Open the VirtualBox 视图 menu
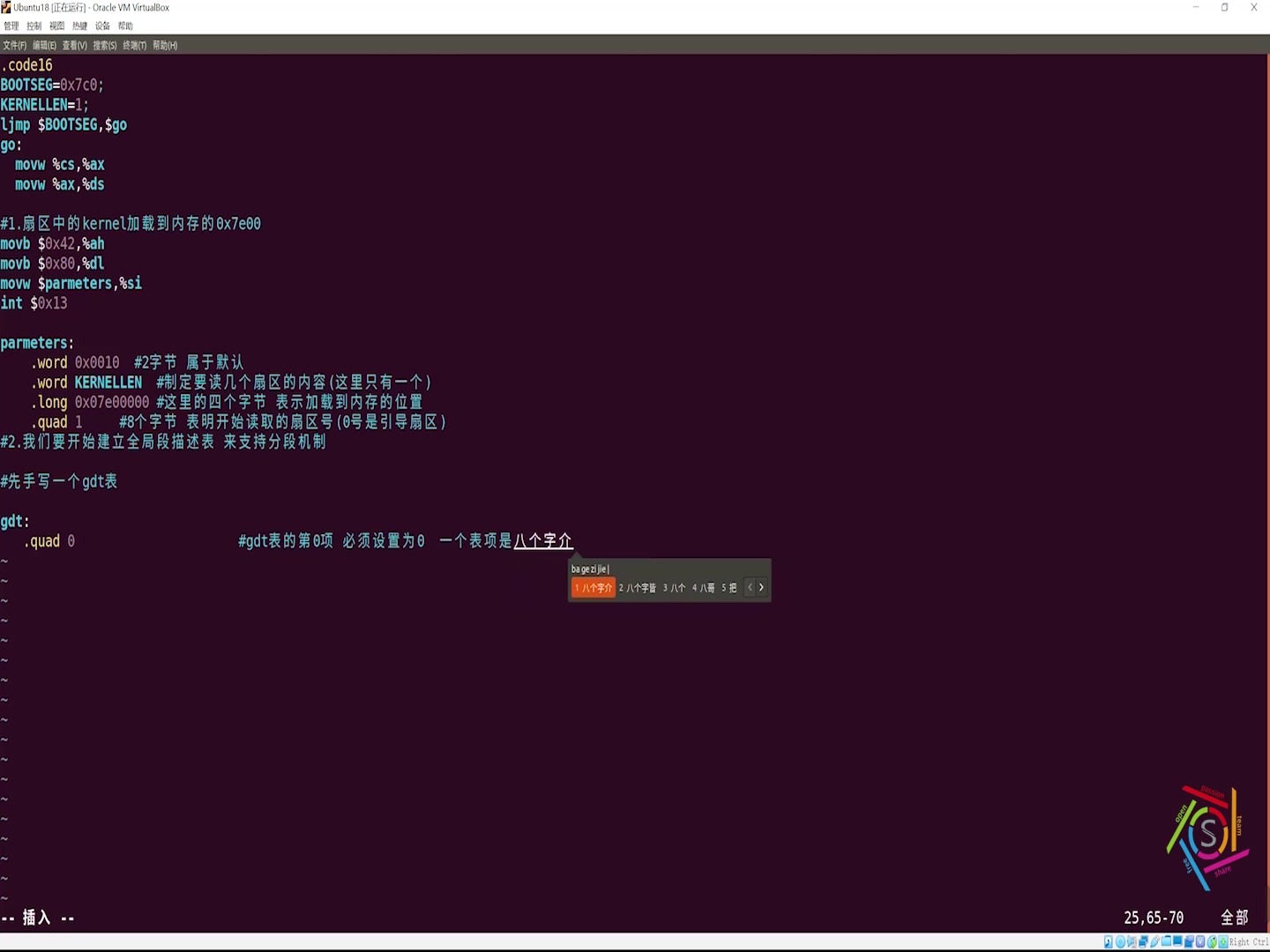1270x952 pixels. point(56,26)
